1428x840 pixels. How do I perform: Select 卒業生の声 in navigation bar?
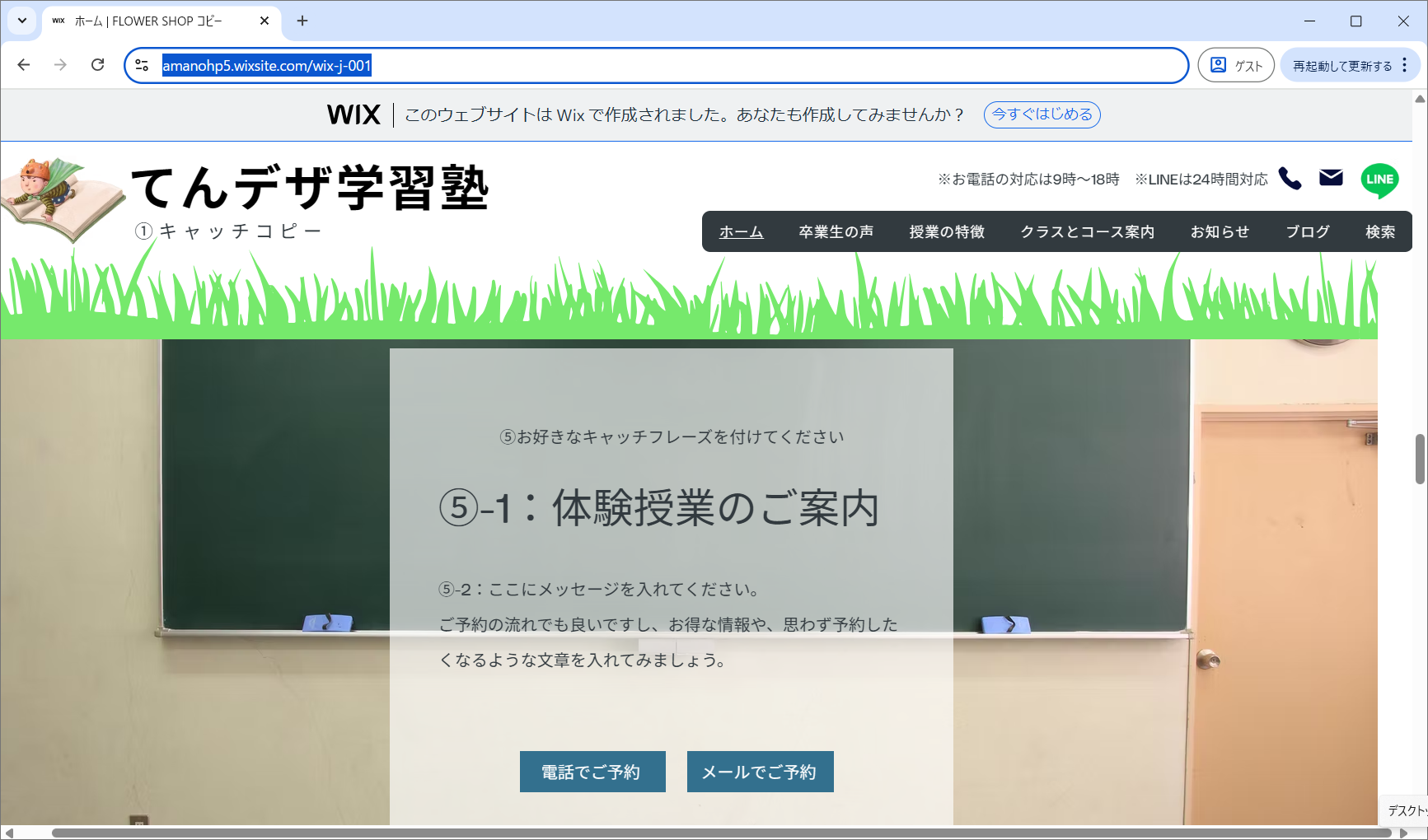point(836,232)
